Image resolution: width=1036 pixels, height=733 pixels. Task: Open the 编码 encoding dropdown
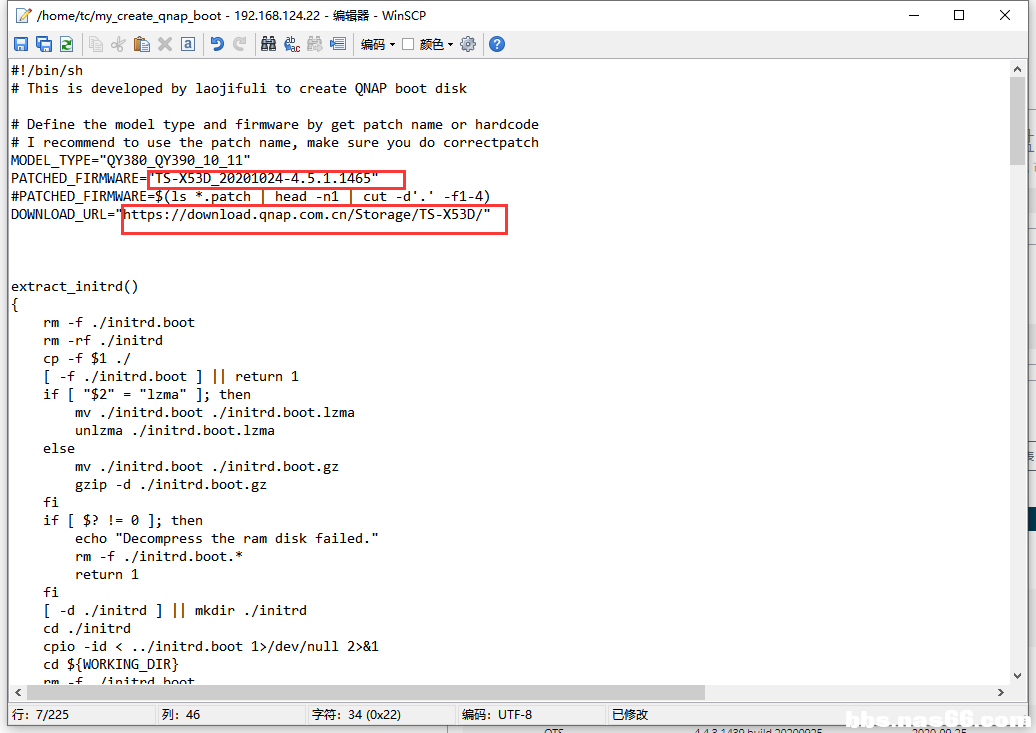pyautogui.click(x=378, y=44)
